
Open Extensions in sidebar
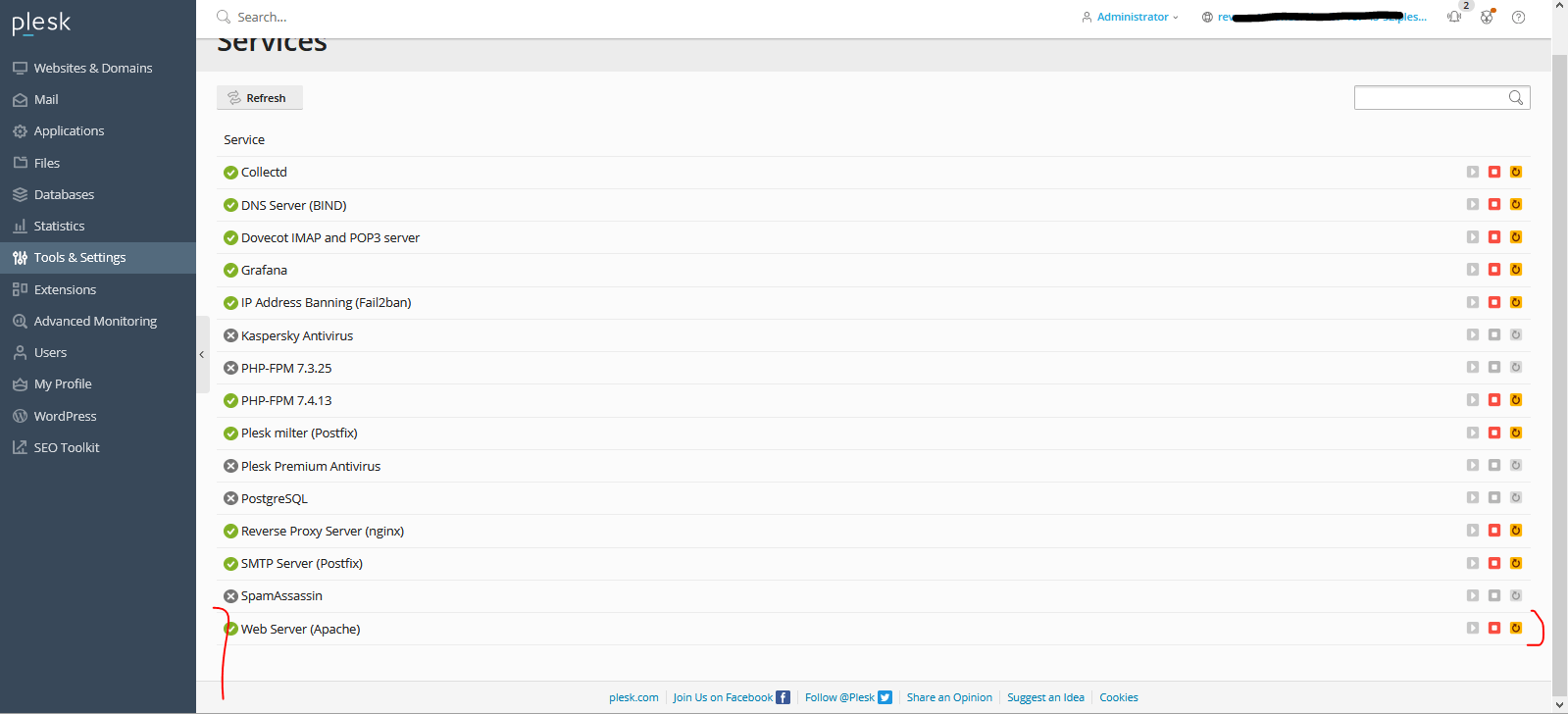coord(98,289)
